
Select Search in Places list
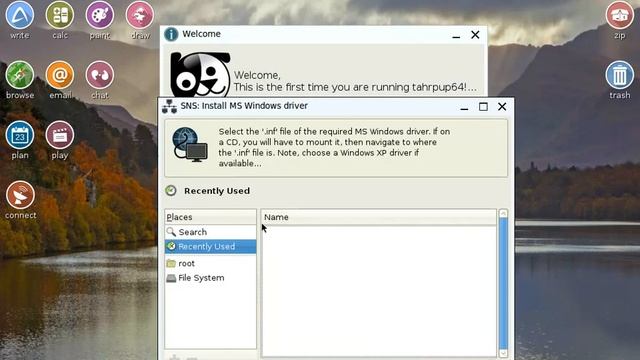(x=211, y=232)
